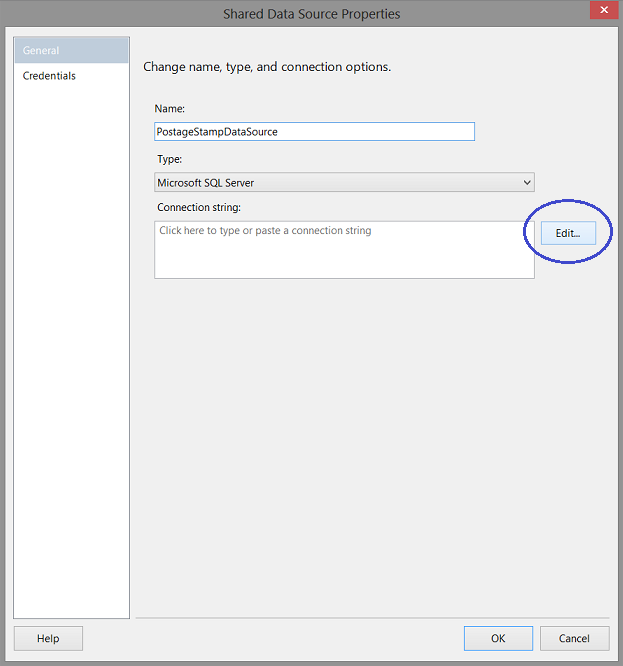Viewport: 623px width, 666px height.
Task: Select the General page in left pane
Action: coord(71,50)
